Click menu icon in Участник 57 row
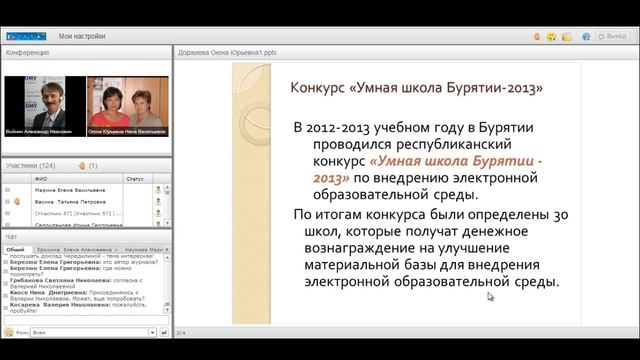Viewport: 640px width, 360px height. point(7,213)
